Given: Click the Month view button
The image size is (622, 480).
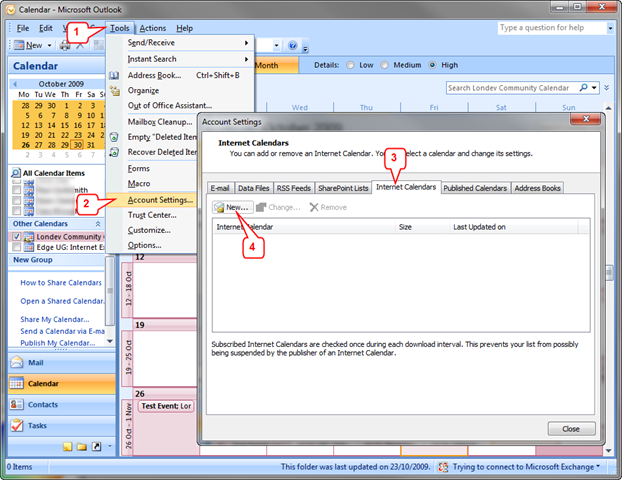Looking at the screenshot, I should click(x=276, y=65).
